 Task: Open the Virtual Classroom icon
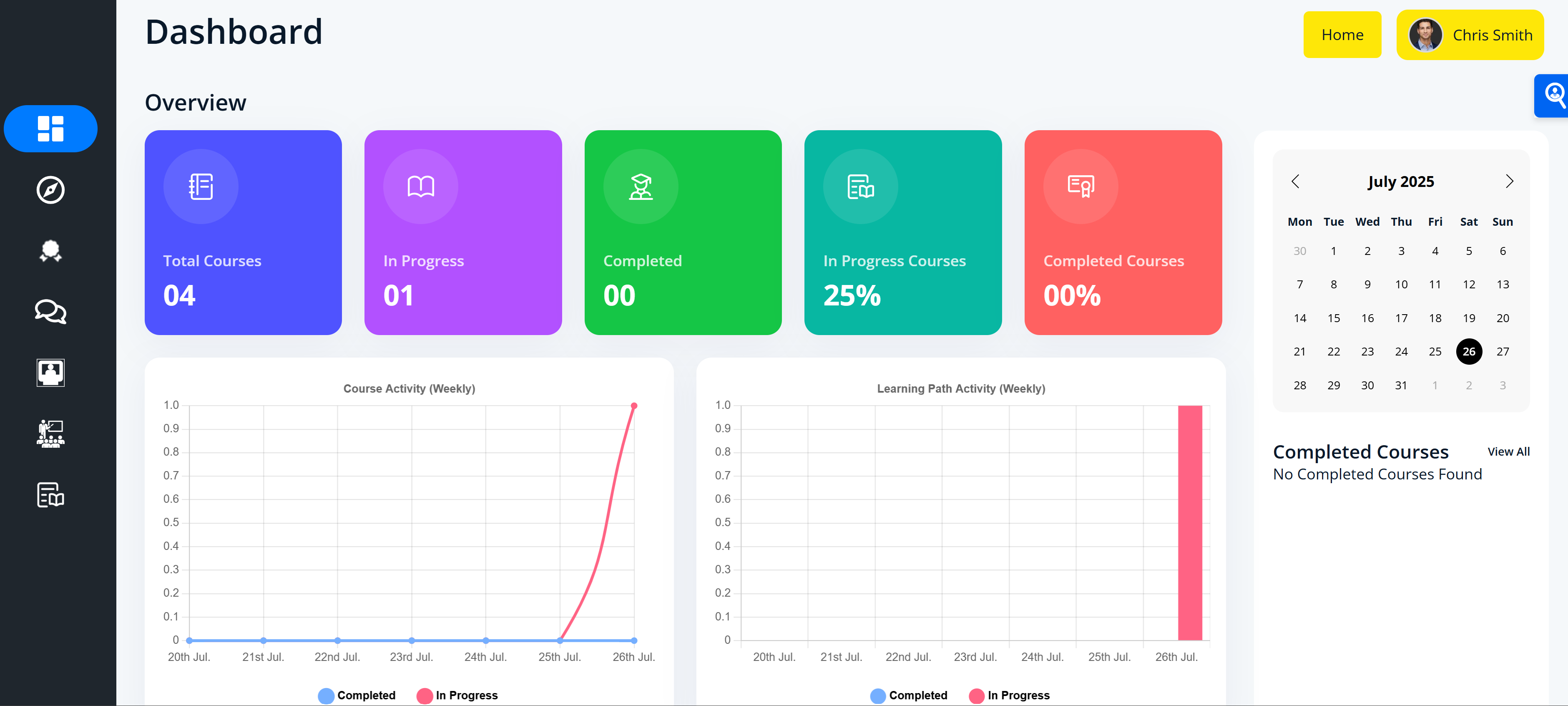pos(50,372)
